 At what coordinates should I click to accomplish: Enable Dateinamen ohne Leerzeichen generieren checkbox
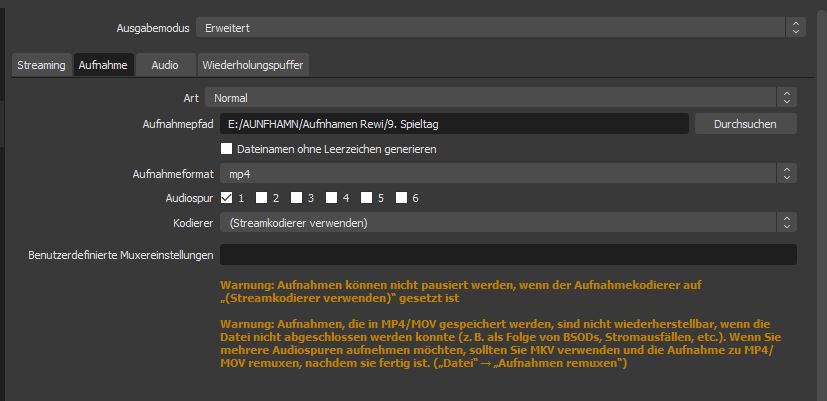pyautogui.click(x=226, y=149)
